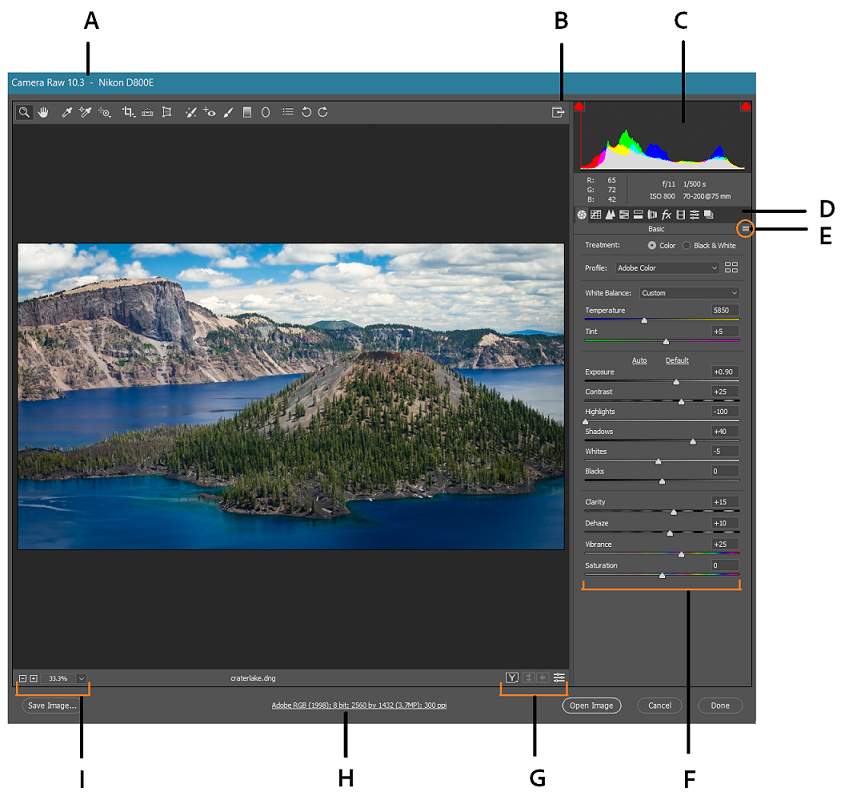Viewport: 845px width, 800px height.
Task: Select the Spot Removal tool
Action: tap(190, 112)
